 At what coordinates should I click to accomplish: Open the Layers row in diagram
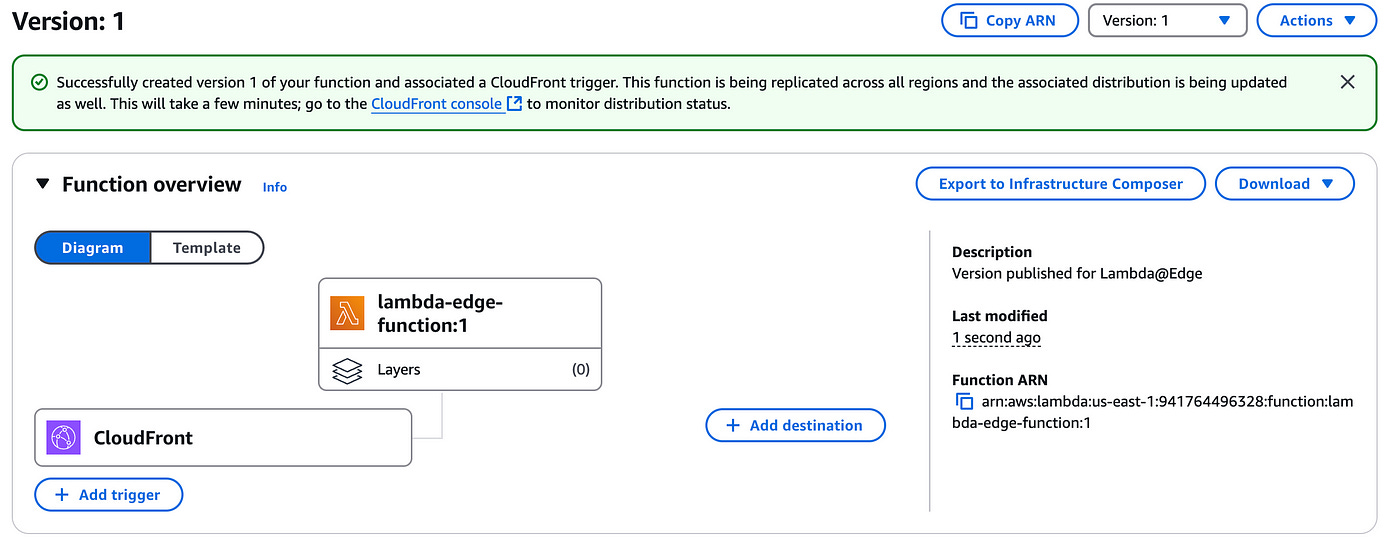(460, 370)
